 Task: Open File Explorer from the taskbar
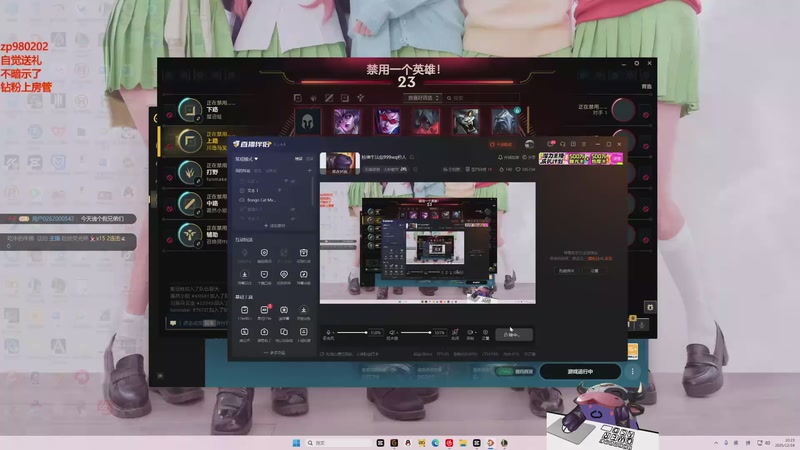[x=463, y=443]
